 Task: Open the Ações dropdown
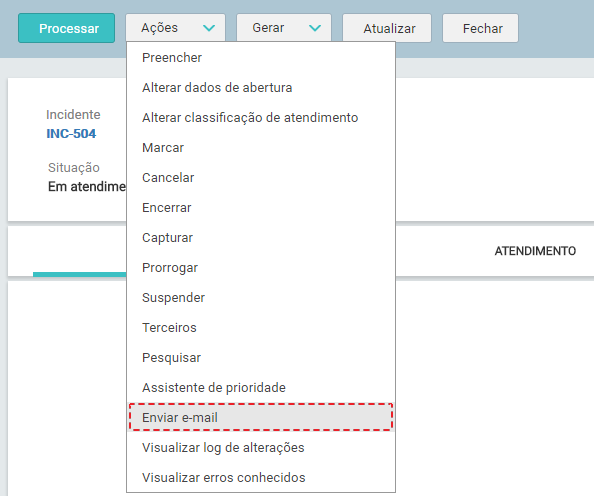(175, 28)
